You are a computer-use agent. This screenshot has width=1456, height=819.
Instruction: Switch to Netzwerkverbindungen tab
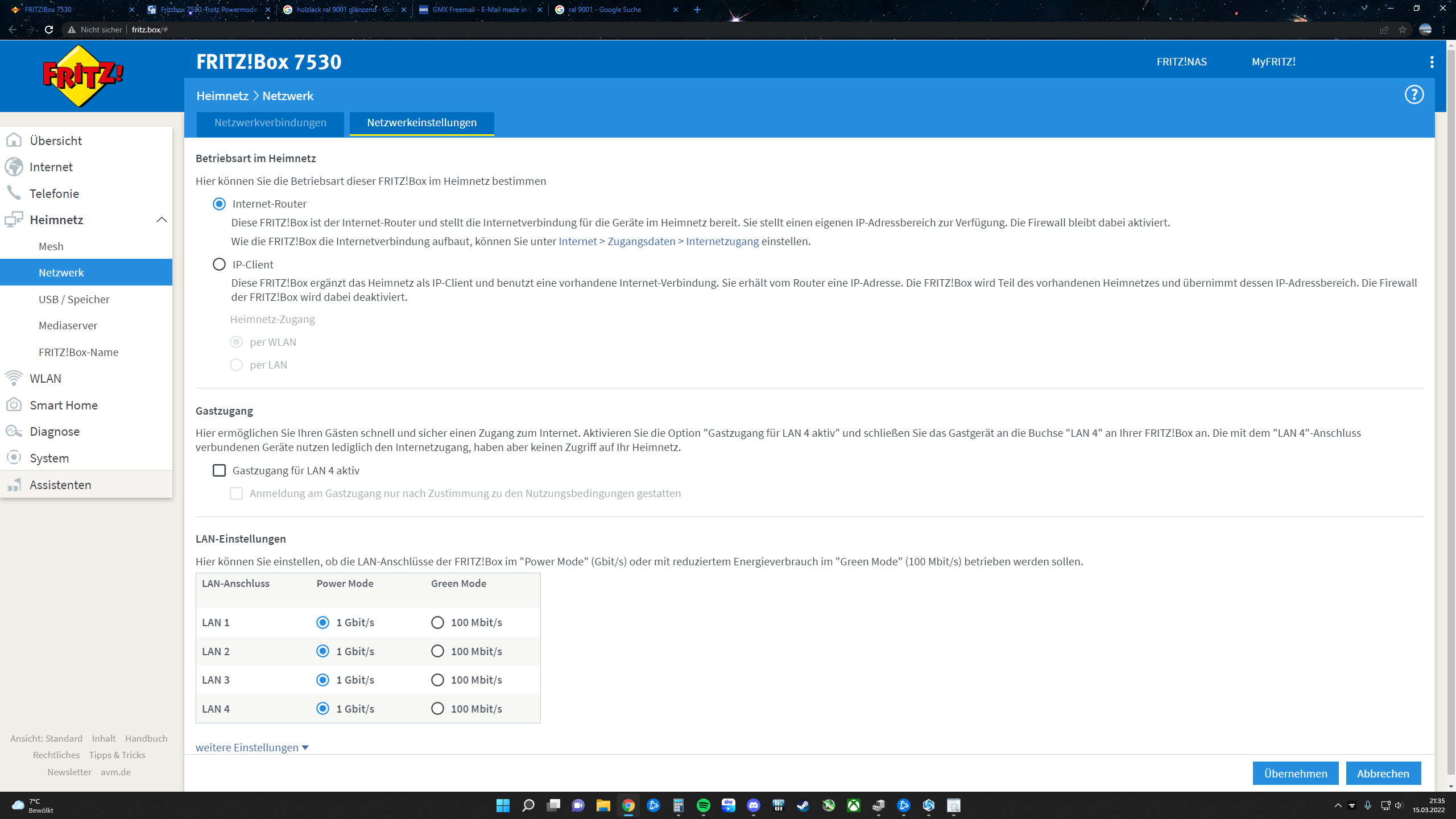pyautogui.click(x=270, y=123)
